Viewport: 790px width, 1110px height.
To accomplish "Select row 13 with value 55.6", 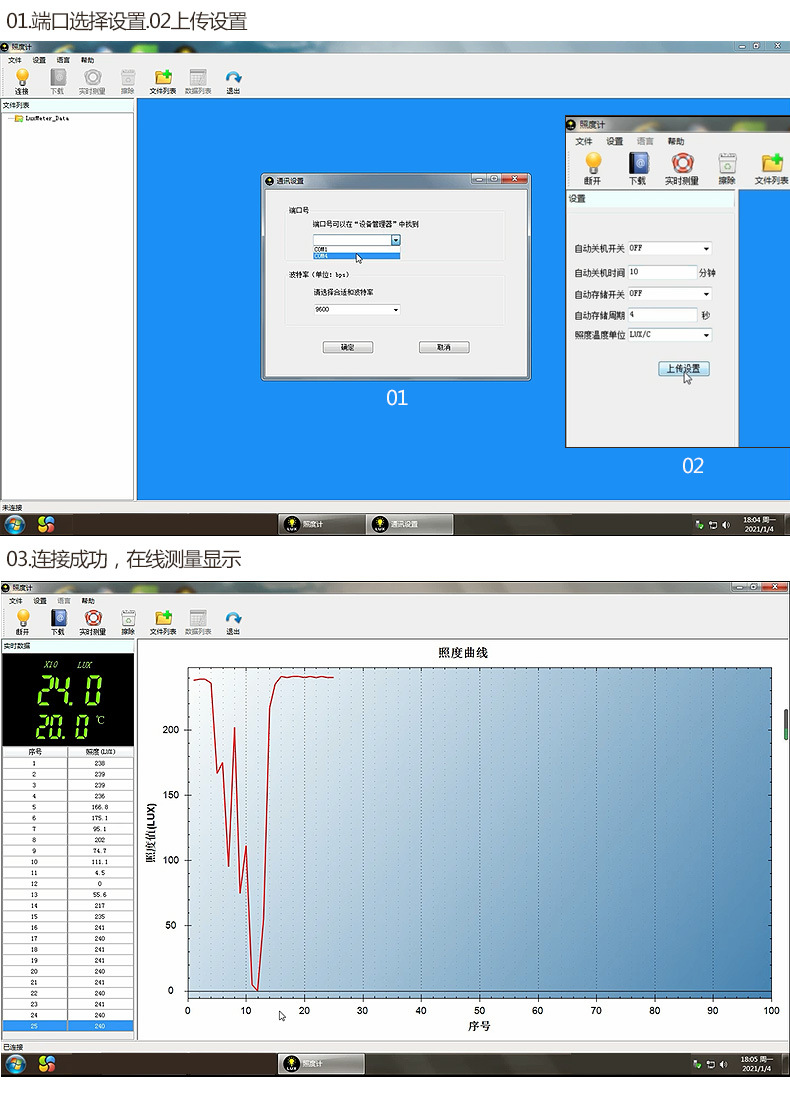I will pos(68,895).
